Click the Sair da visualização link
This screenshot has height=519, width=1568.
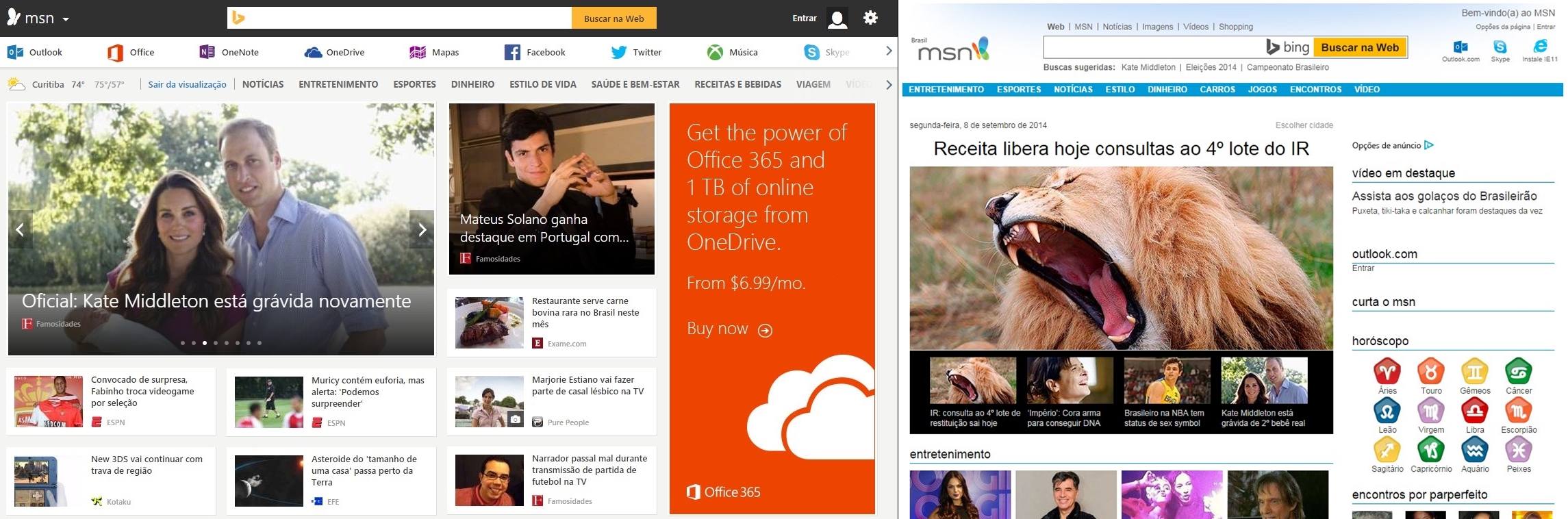pyautogui.click(x=187, y=84)
